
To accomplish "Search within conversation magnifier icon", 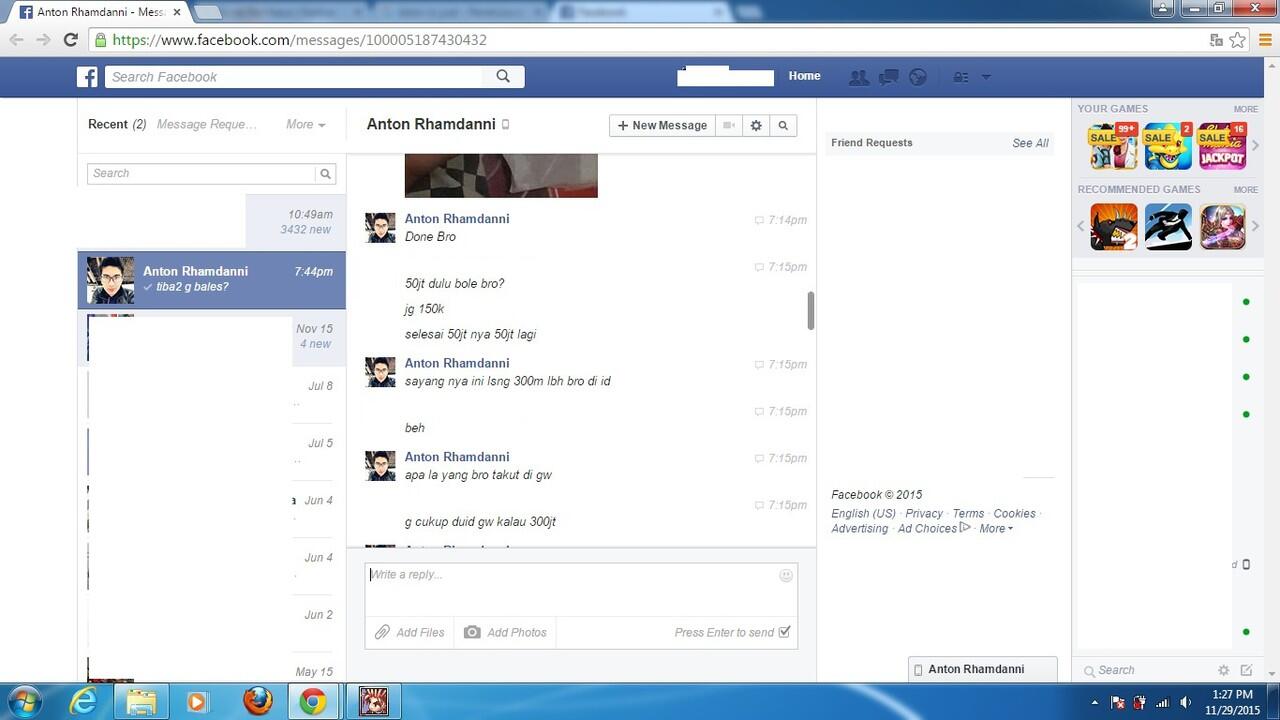I will [x=783, y=125].
